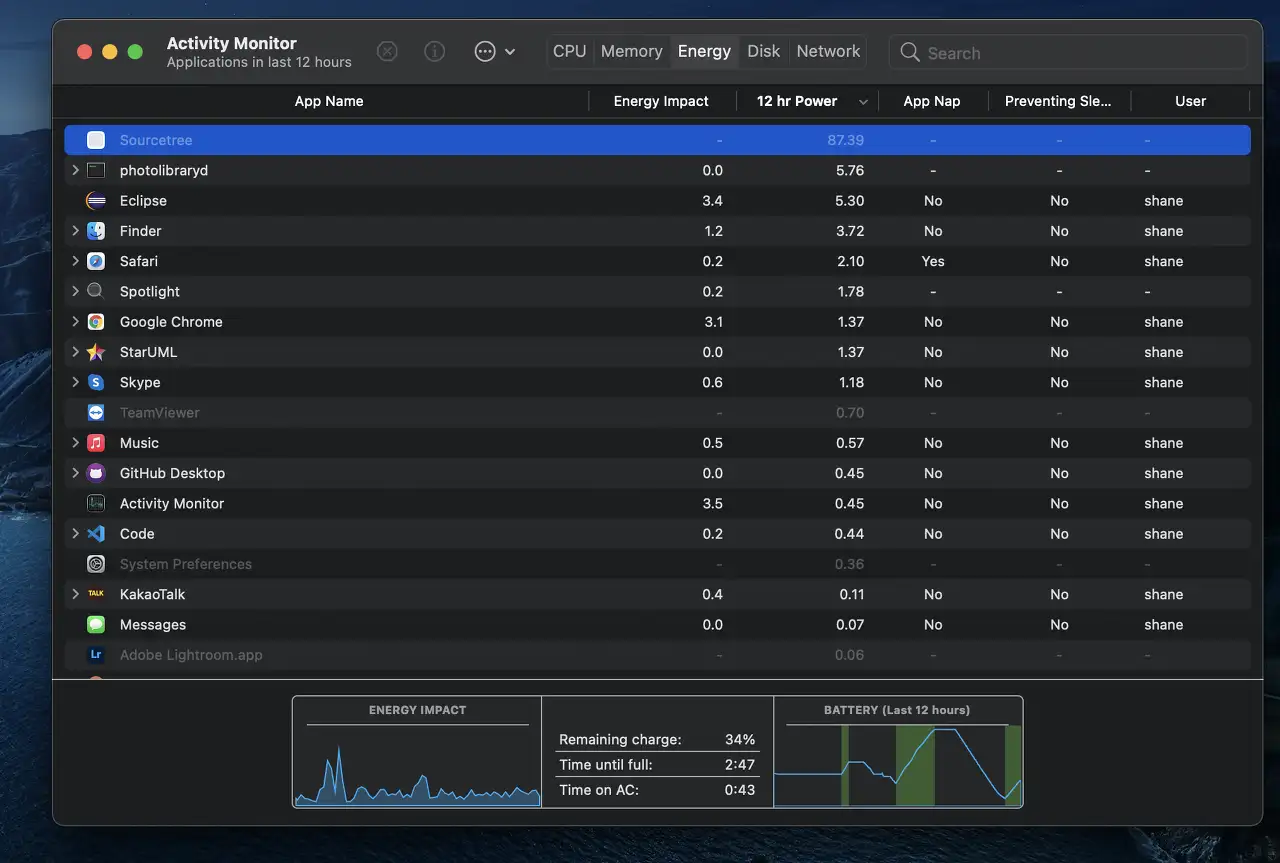Select the Music app icon
Image resolution: width=1280 pixels, height=863 pixels.
[x=96, y=443]
